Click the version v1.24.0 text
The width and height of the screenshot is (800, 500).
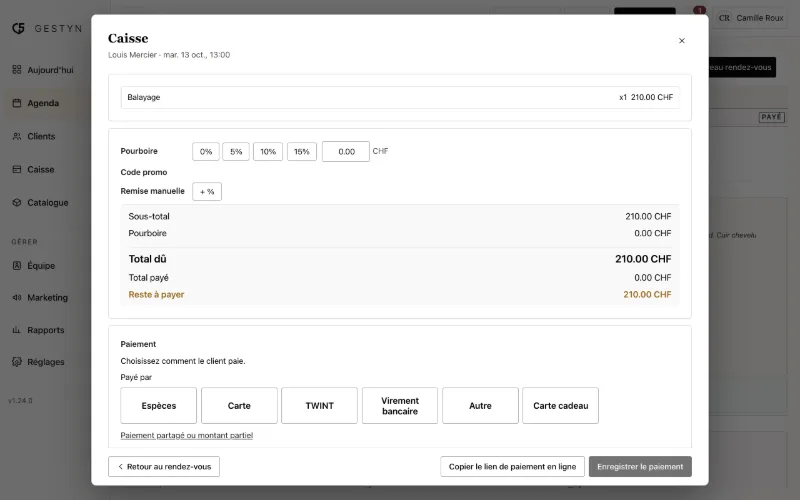tap(20, 401)
